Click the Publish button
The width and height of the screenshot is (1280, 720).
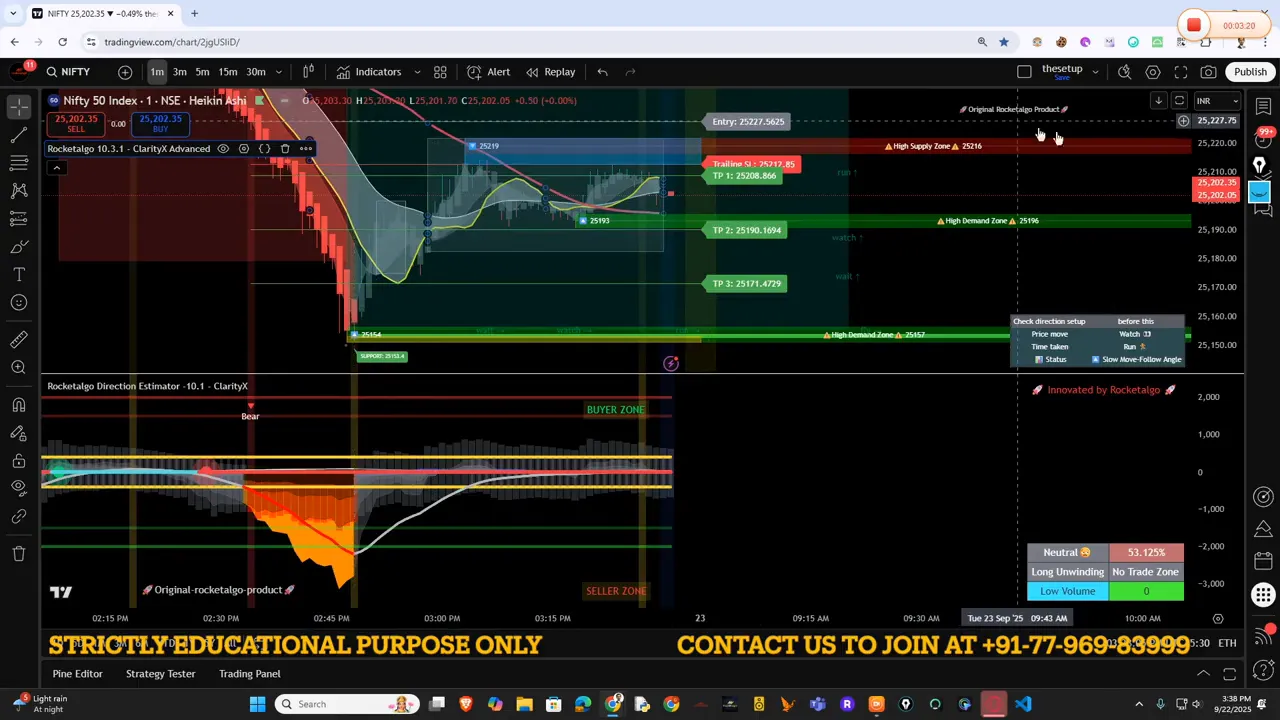click(1250, 72)
